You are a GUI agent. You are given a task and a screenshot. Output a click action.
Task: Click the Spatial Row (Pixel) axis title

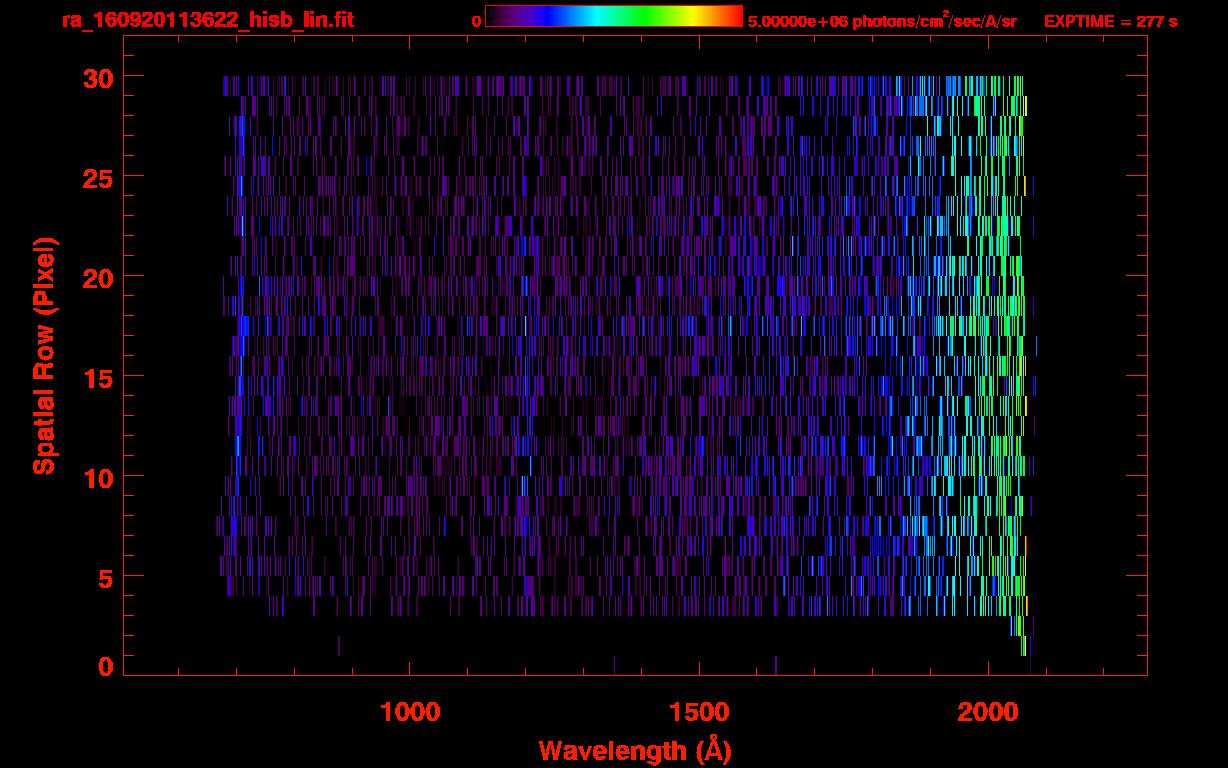click(44, 355)
